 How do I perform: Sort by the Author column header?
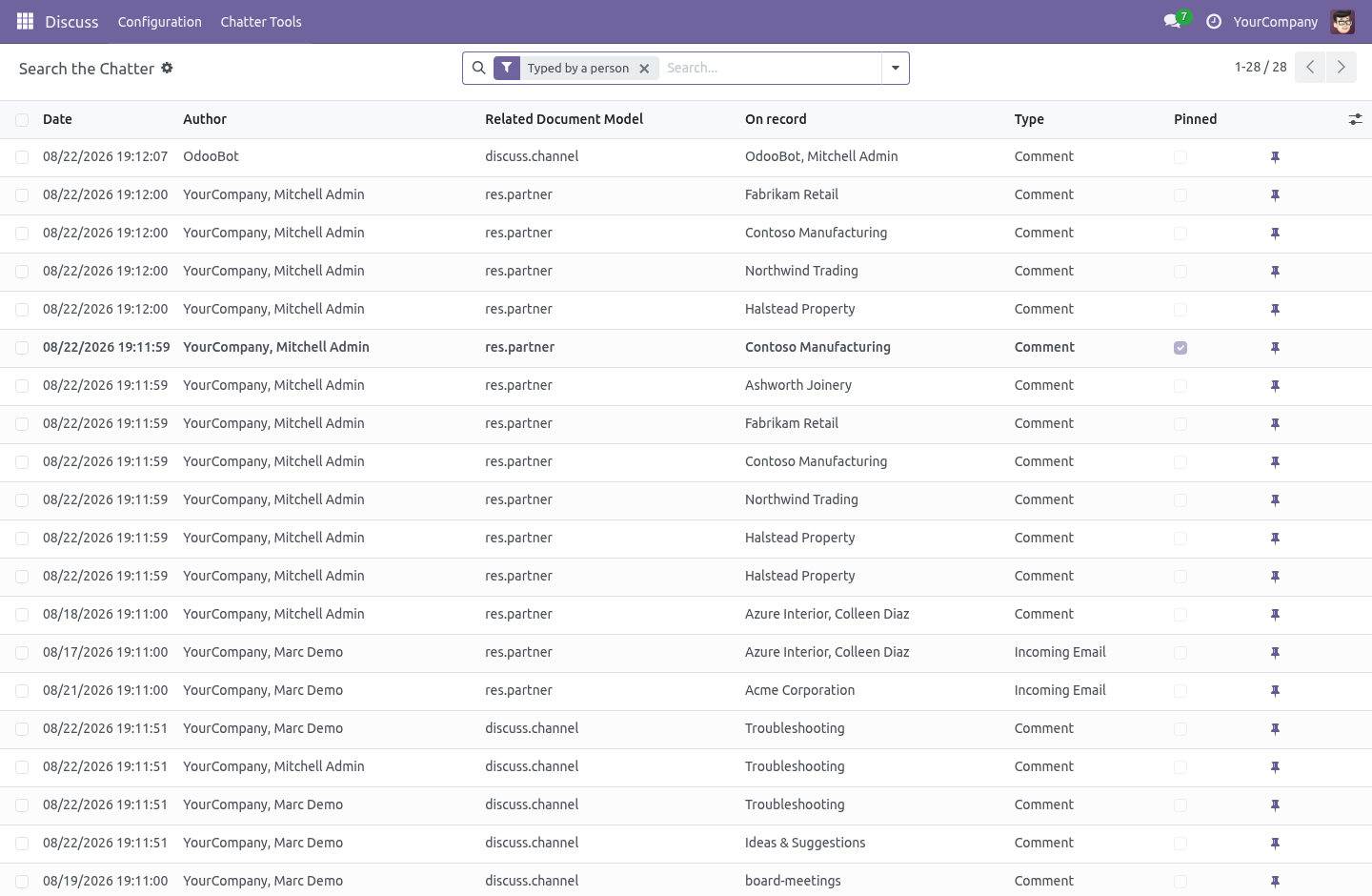click(x=205, y=119)
